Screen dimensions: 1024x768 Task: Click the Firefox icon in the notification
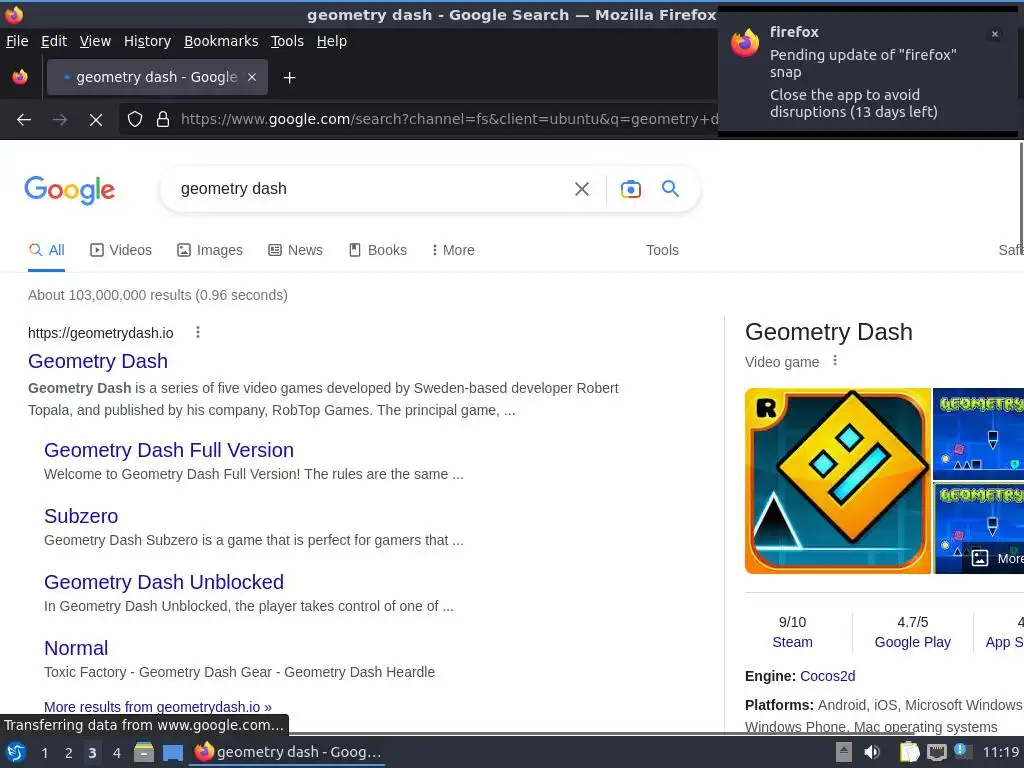click(745, 43)
